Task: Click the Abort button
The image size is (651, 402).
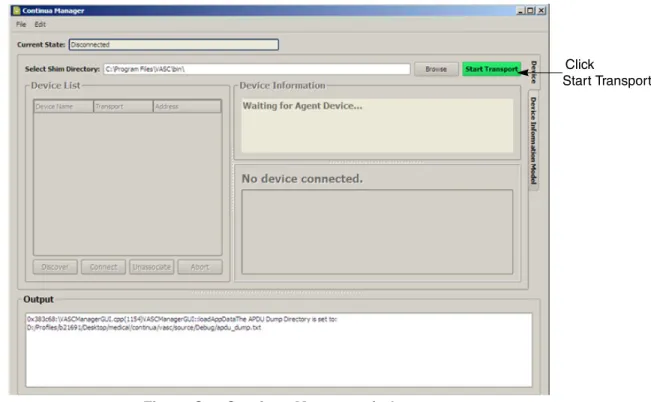Action: (x=200, y=267)
